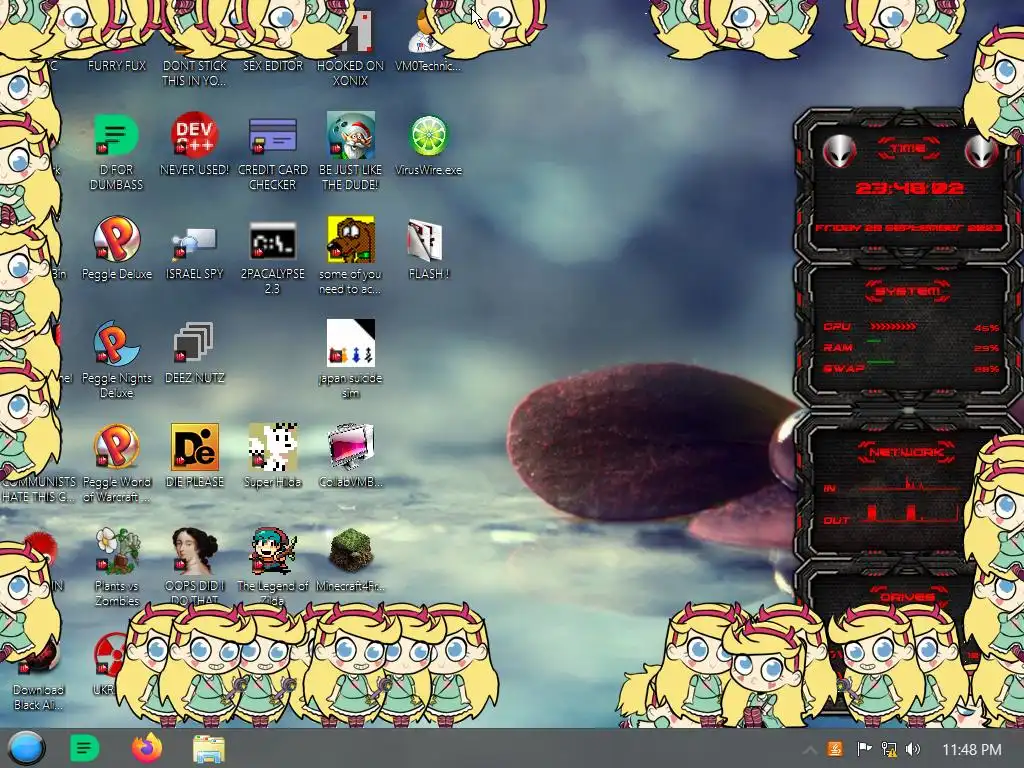Select the CollabVMB... icon

pyautogui.click(x=351, y=447)
